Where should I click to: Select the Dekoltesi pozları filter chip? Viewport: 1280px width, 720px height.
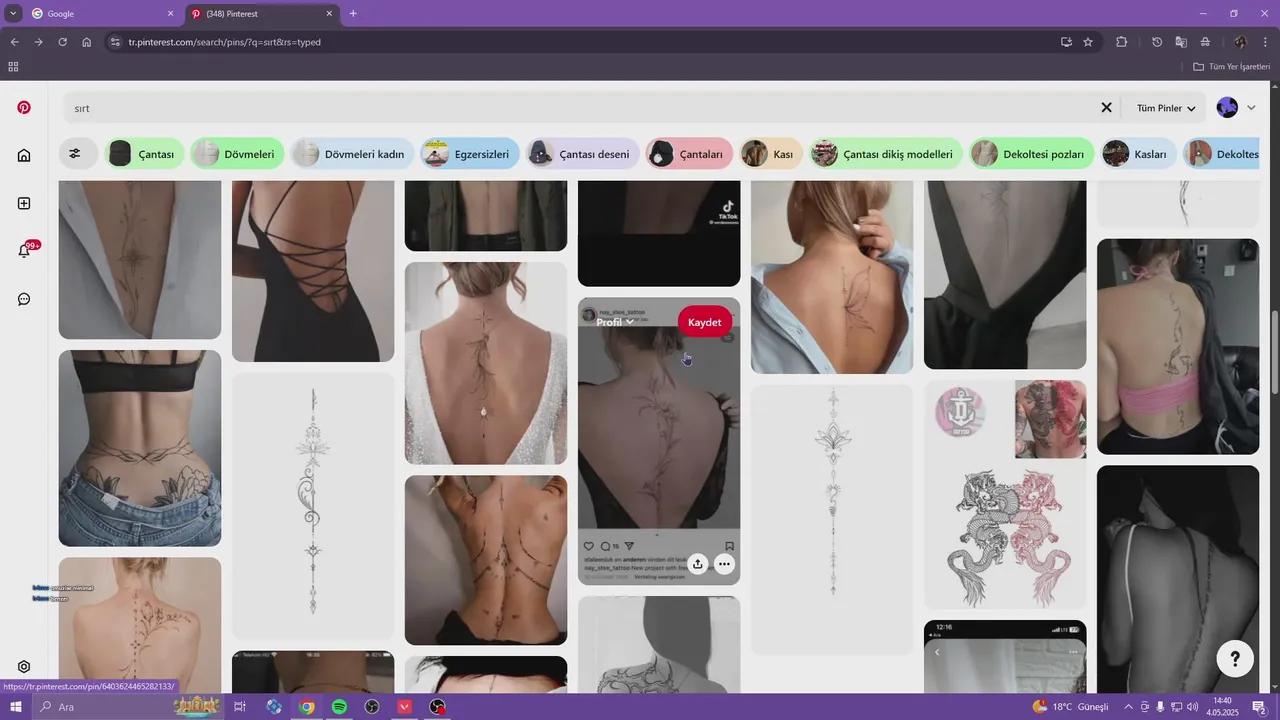pos(1032,154)
